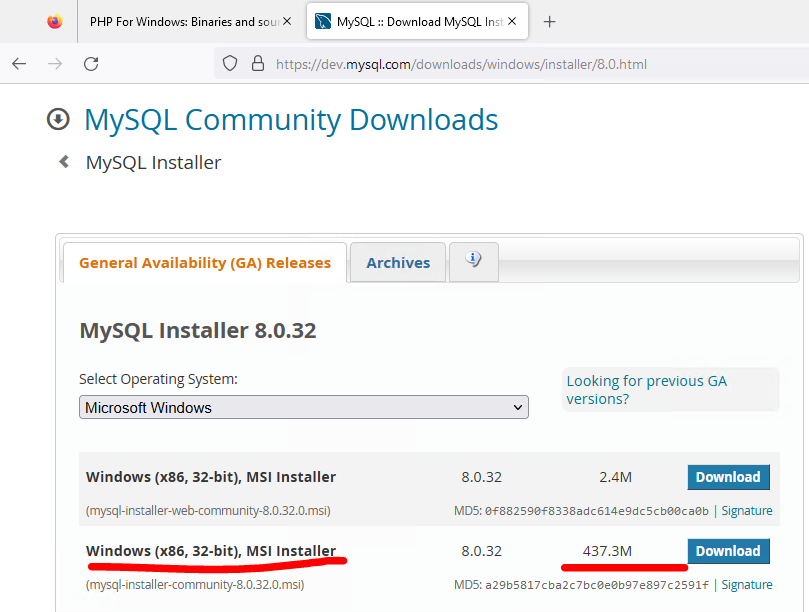Open the MySQL Community Downloads heading link
Image resolution: width=809 pixels, height=612 pixels.
[291, 119]
